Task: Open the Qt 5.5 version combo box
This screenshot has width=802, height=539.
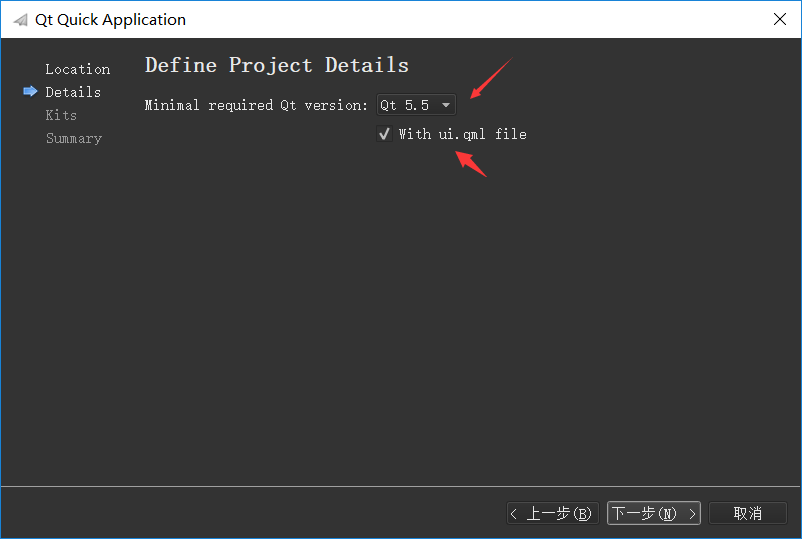Action: pos(416,105)
